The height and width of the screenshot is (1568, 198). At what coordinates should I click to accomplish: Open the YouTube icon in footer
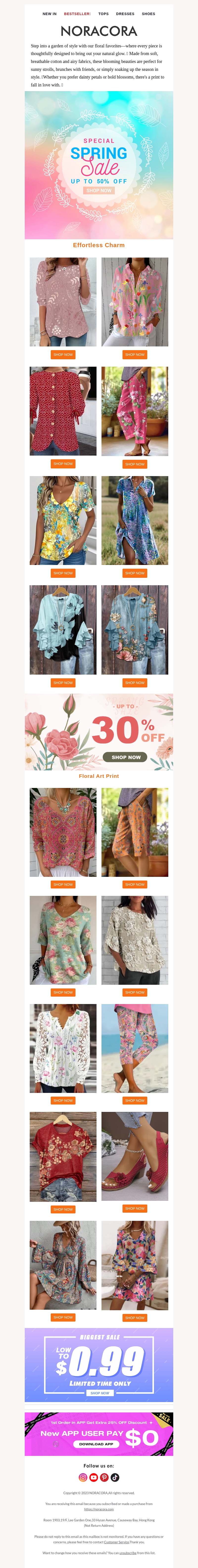point(94,1477)
